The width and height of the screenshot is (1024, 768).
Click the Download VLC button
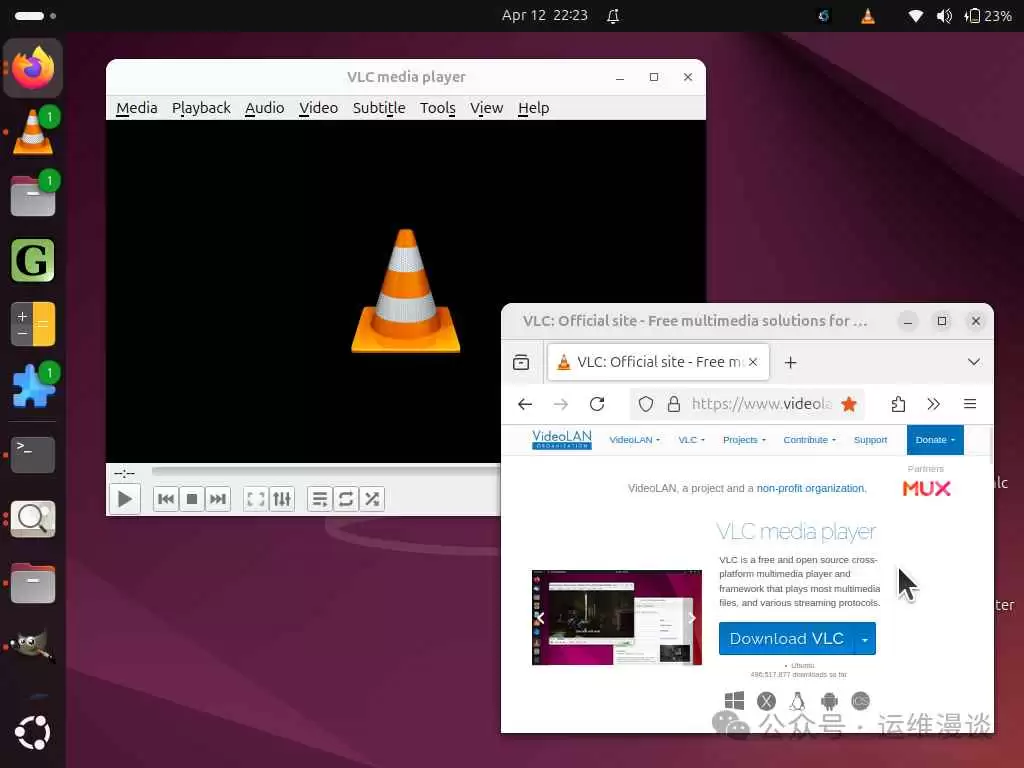click(786, 638)
